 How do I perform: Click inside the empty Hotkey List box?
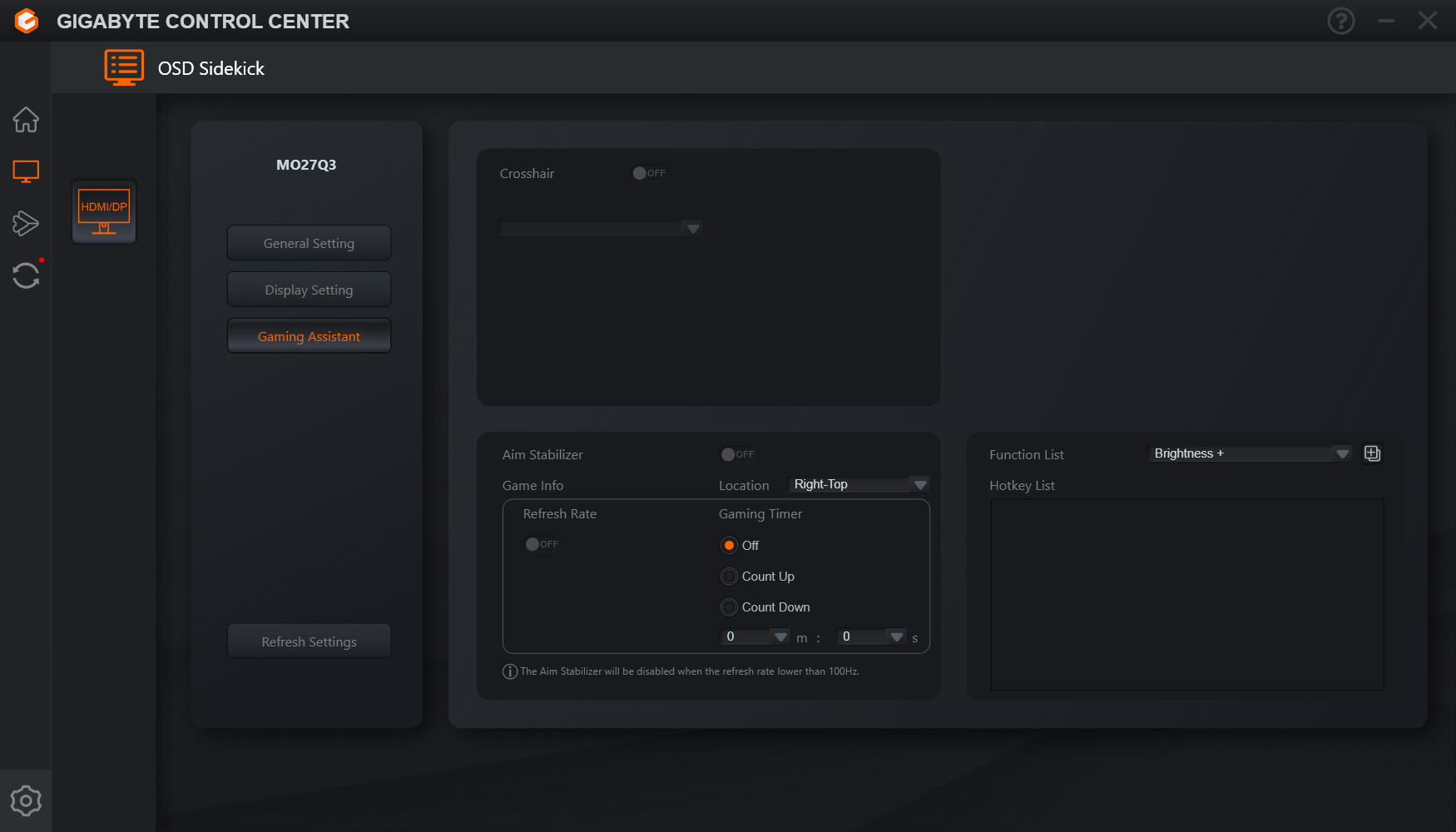coord(1186,594)
